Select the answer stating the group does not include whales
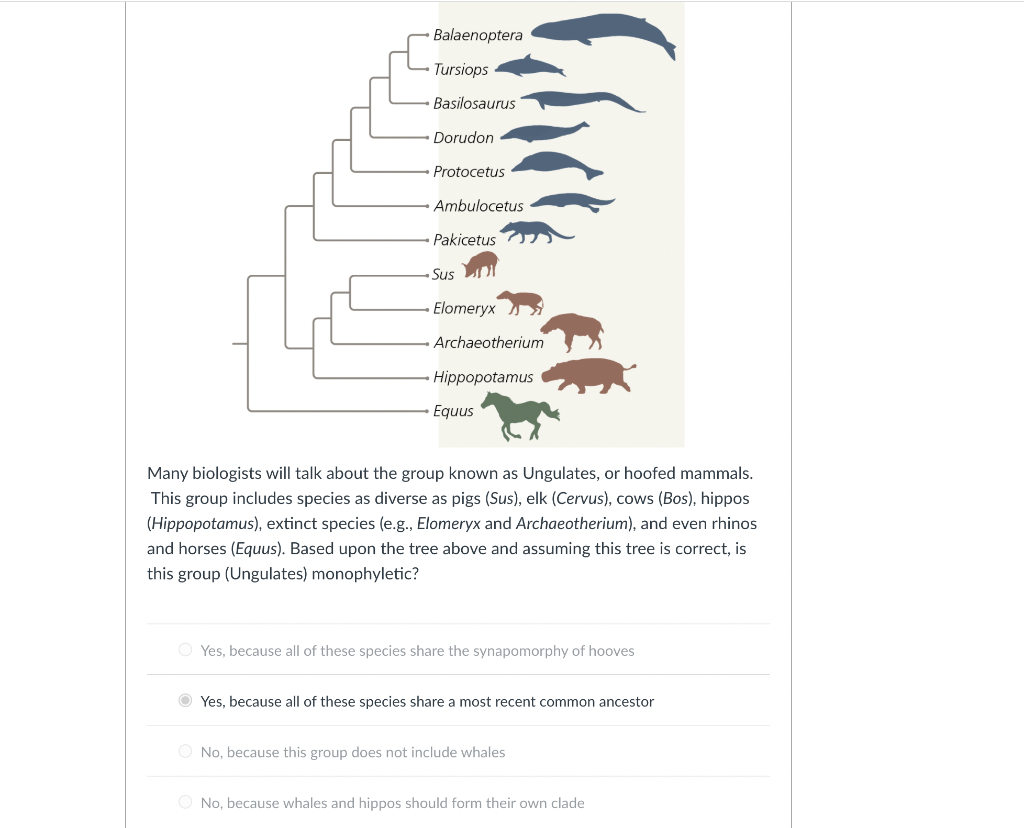This screenshot has width=1024, height=828. click(185, 751)
